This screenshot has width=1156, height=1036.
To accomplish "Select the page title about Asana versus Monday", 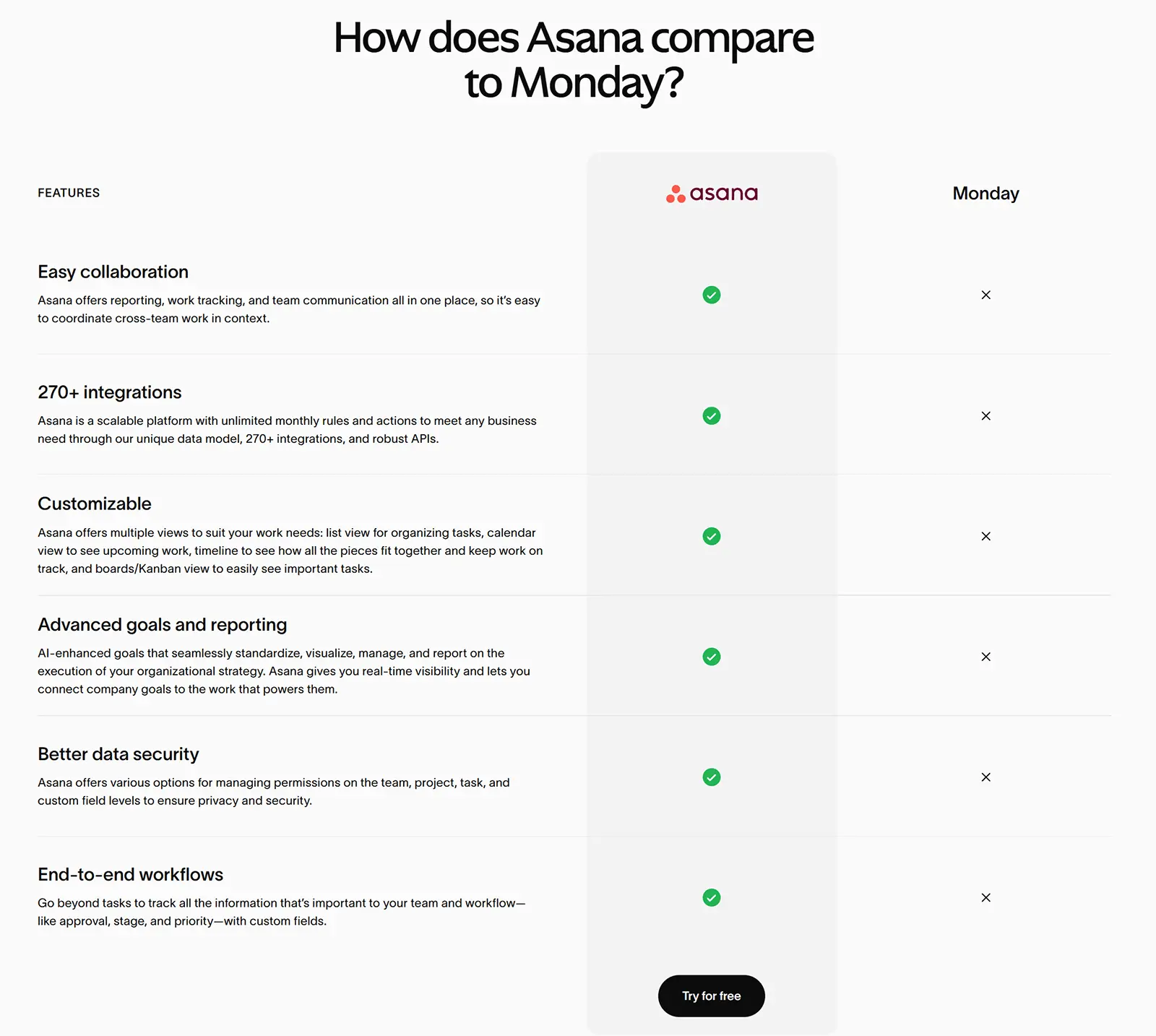I will pyautogui.click(x=574, y=59).
